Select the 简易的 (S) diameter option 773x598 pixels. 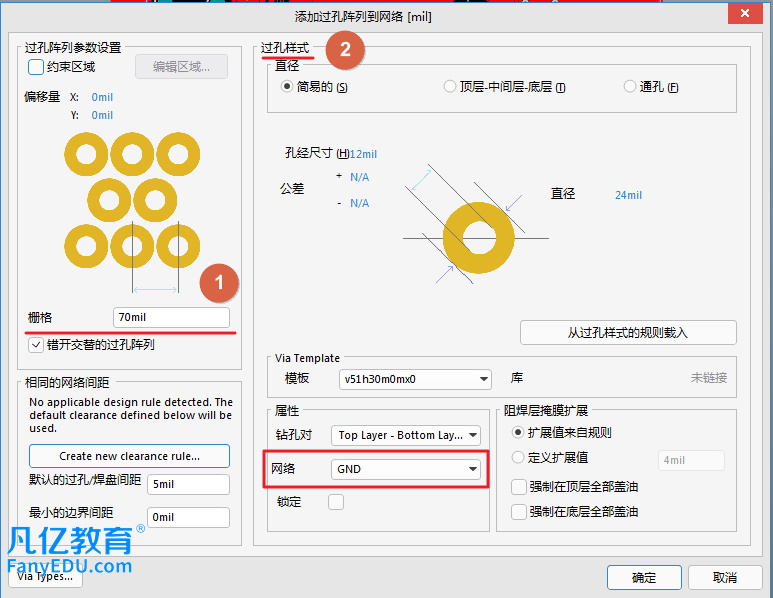coord(286,87)
